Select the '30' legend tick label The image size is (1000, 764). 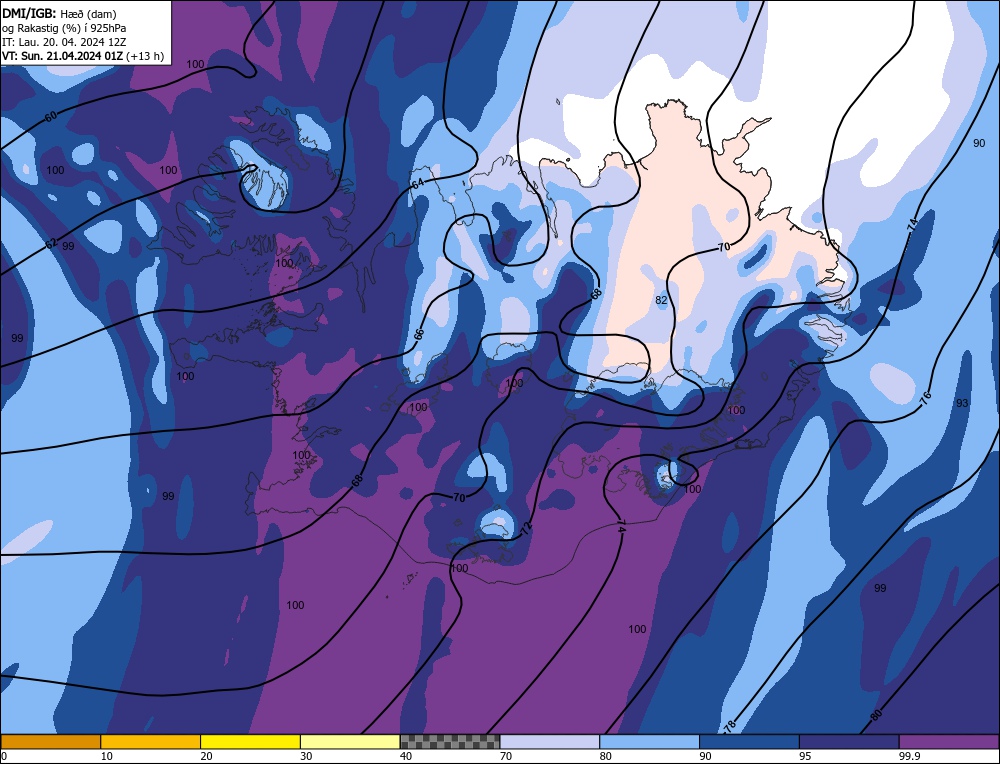click(x=307, y=756)
